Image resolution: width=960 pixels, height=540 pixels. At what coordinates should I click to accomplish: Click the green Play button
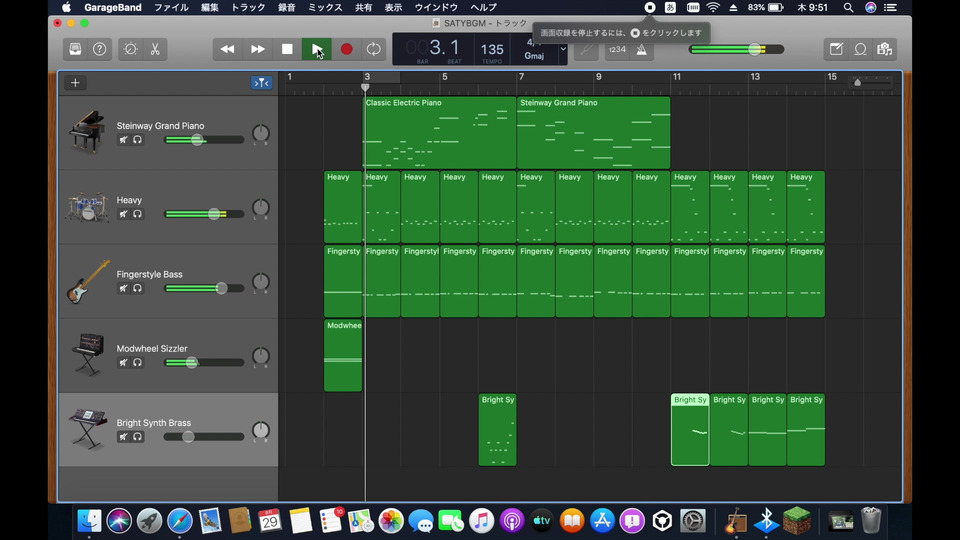point(317,49)
